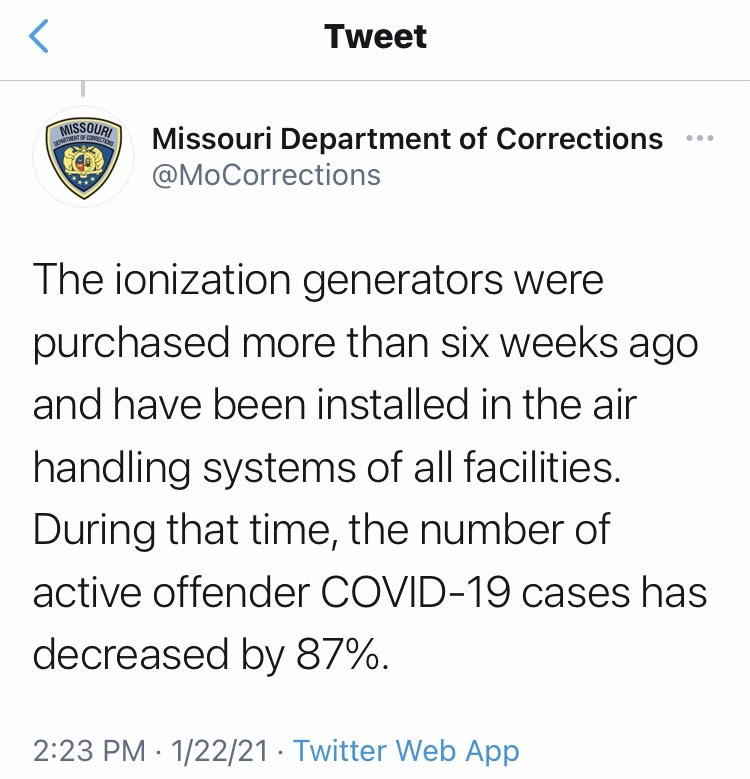This screenshot has width=750, height=779.
Task: Open the Missouri Corrections badge avatar
Action: point(84,156)
